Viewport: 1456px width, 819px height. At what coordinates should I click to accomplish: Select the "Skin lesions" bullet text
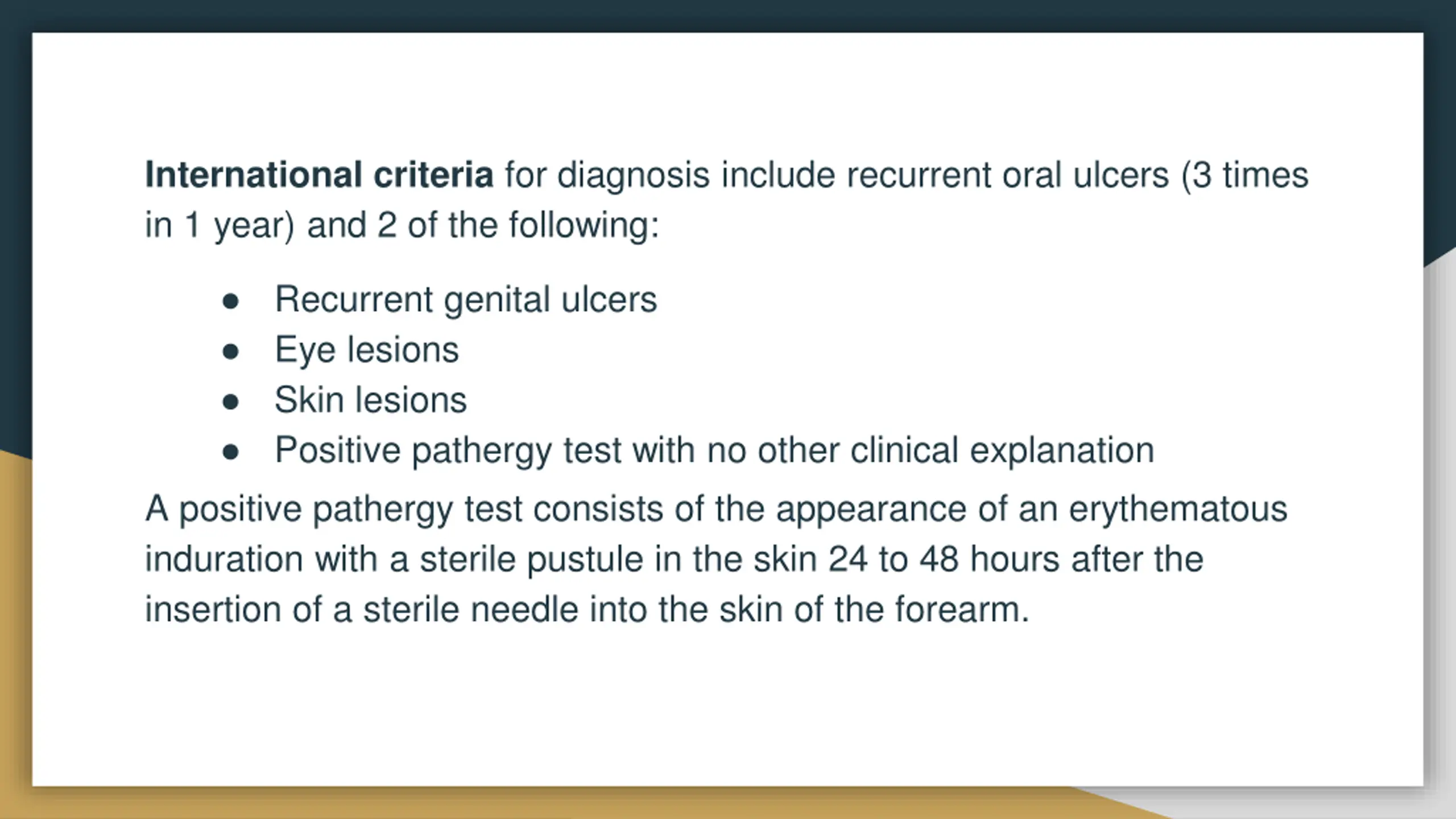coord(371,400)
